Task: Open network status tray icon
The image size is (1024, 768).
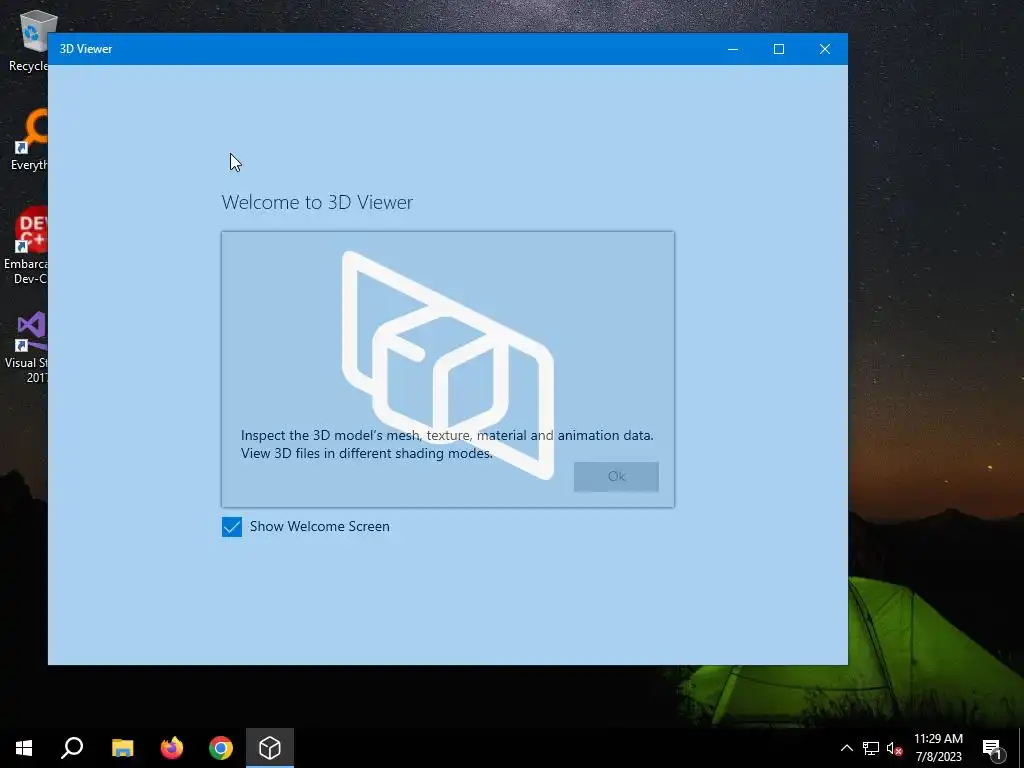Action: [x=871, y=748]
